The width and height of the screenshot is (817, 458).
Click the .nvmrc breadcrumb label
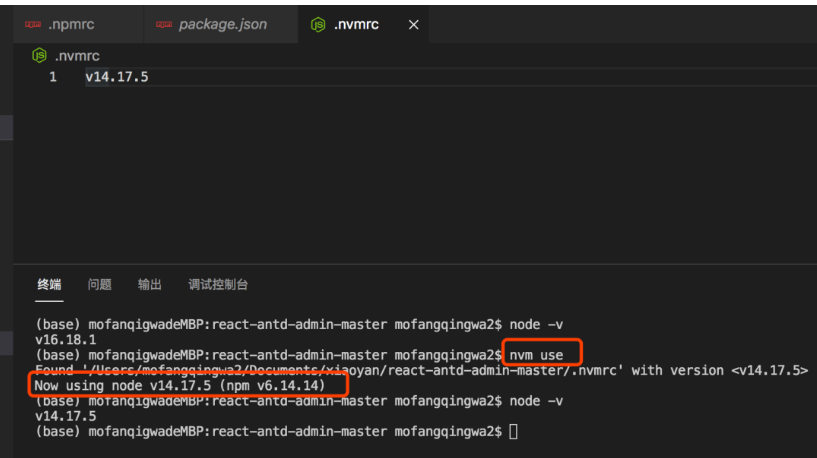point(77,56)
